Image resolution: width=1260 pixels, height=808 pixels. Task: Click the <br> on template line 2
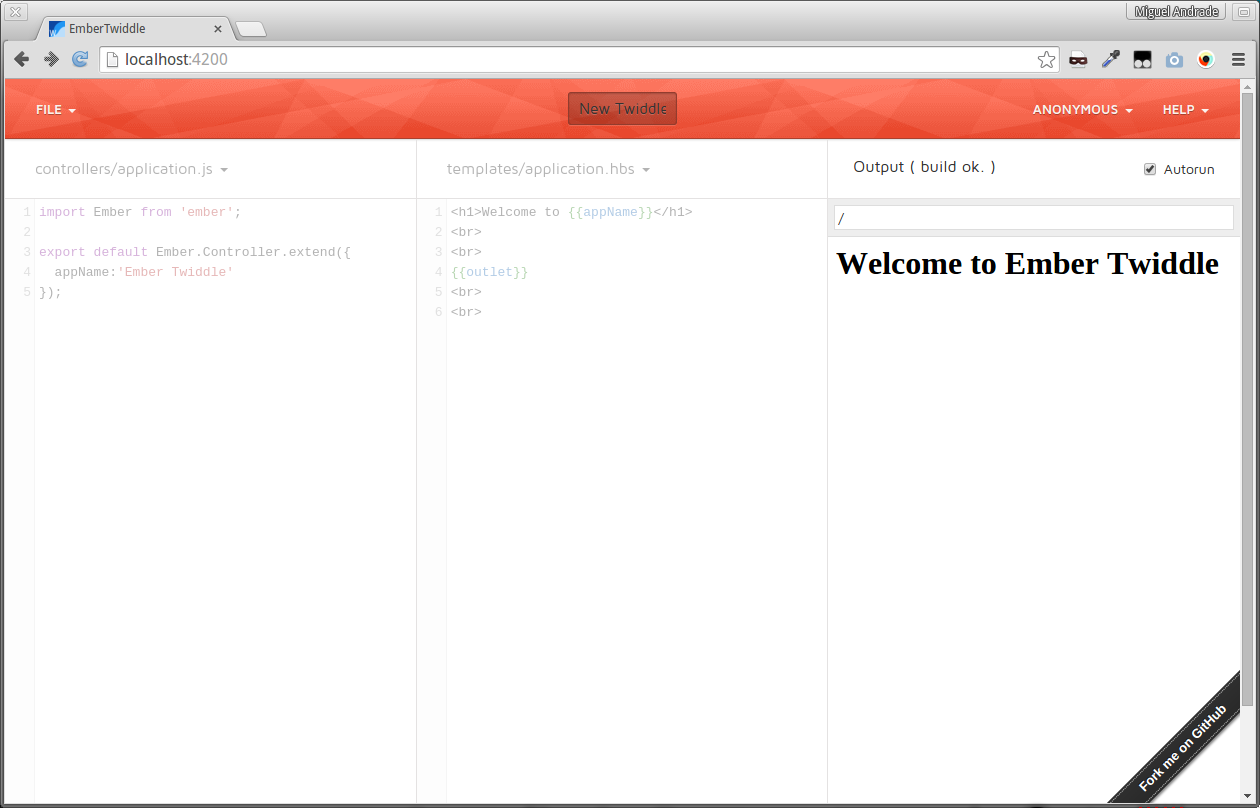tap(466, 232)
